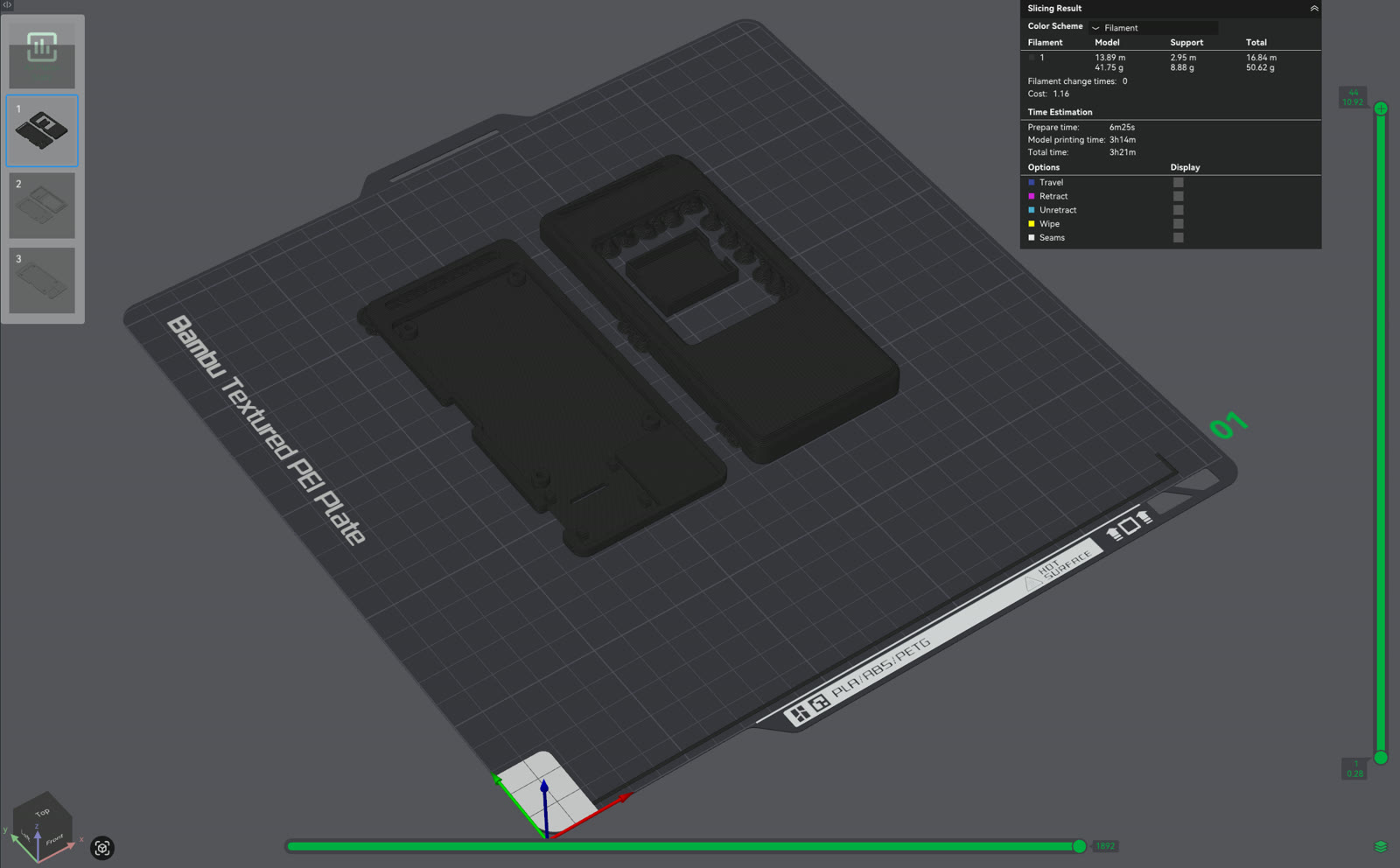Click the Support length 2.95 m
1400x868 pixels.
coord(1183,58)
